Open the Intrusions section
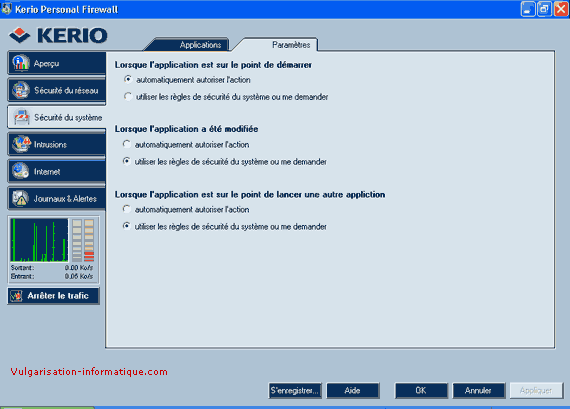The width and height of the screenshot is (570, 409). pos(57,144)
